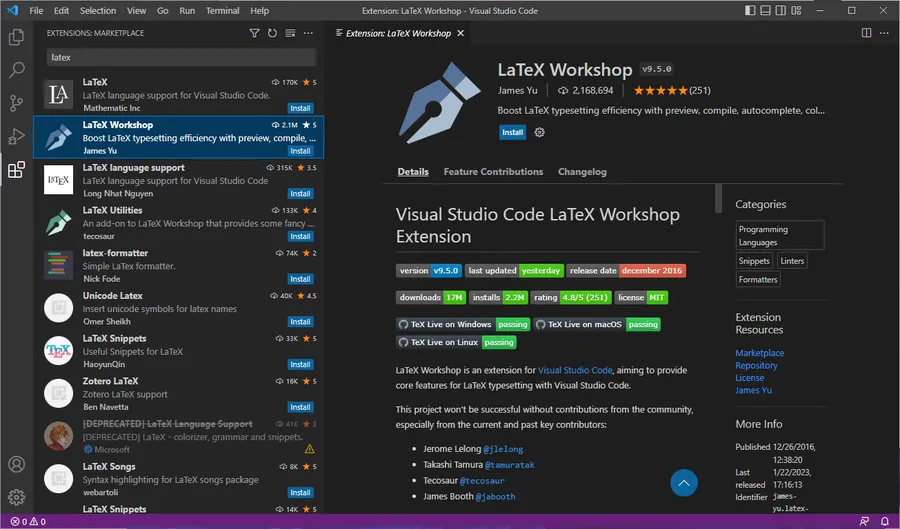Filter extensions with the funnel icon

(x=254, y=33)
